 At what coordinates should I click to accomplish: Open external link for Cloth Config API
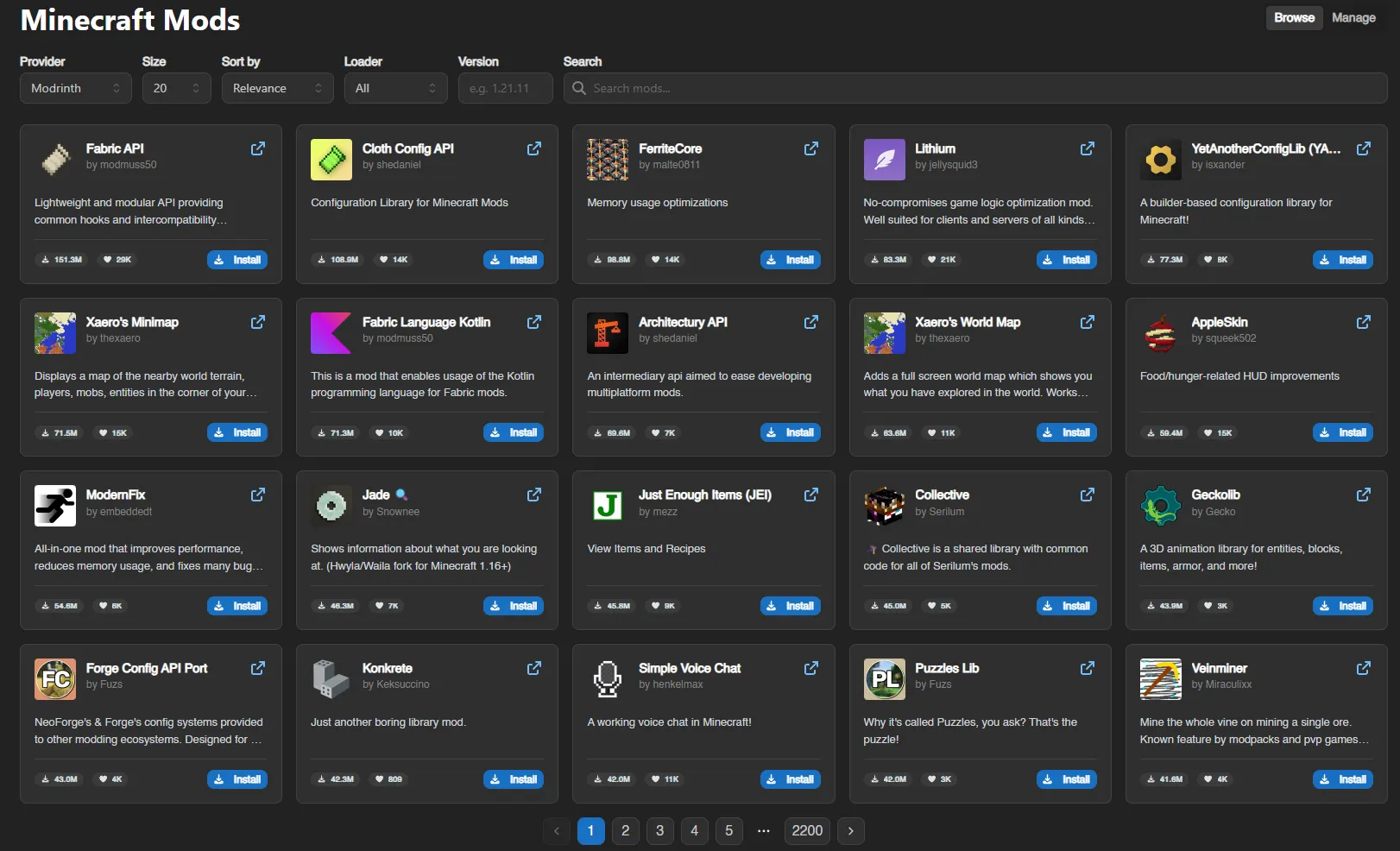[534, 148]
